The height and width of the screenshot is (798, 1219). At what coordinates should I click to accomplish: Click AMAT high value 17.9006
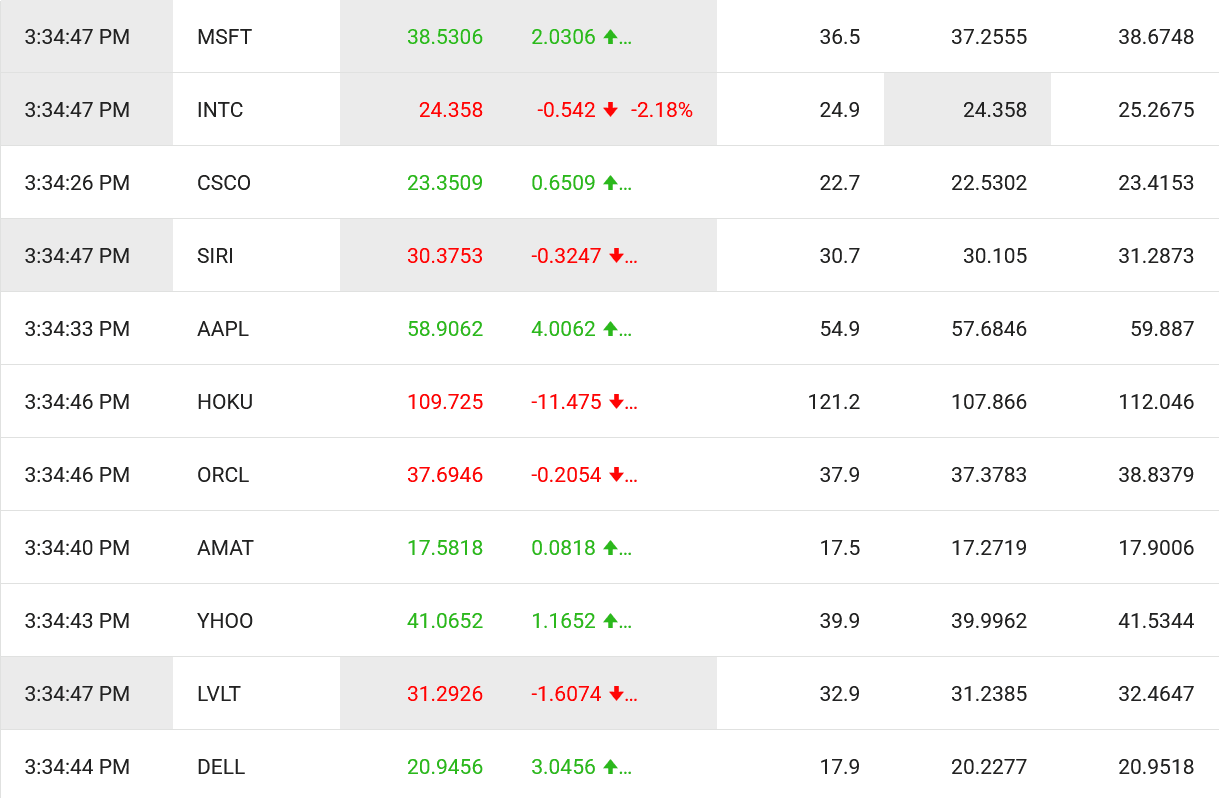point(1156,548)
